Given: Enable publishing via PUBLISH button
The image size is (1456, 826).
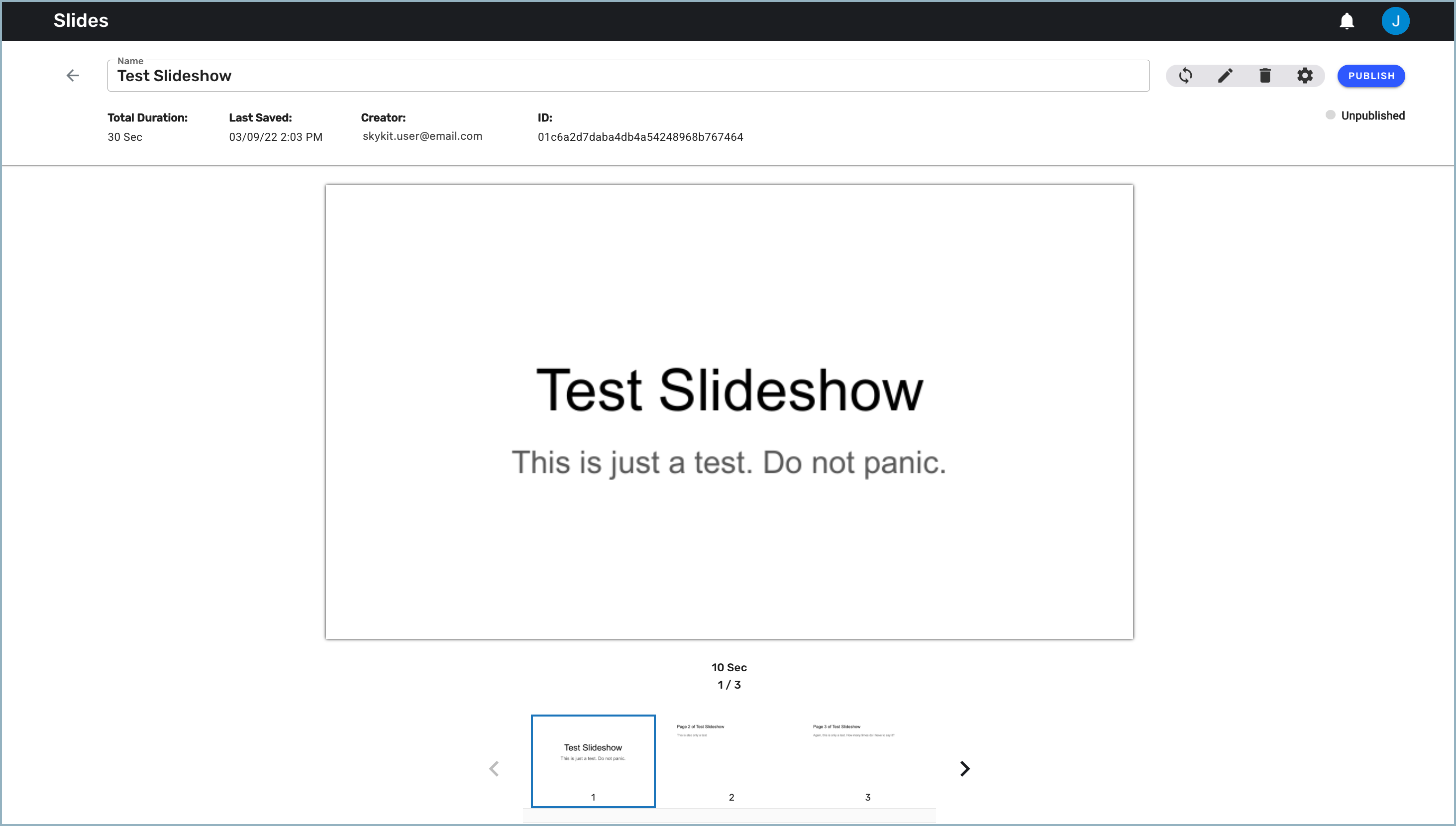Looking at the screenshot, I should pos(1371,75).
